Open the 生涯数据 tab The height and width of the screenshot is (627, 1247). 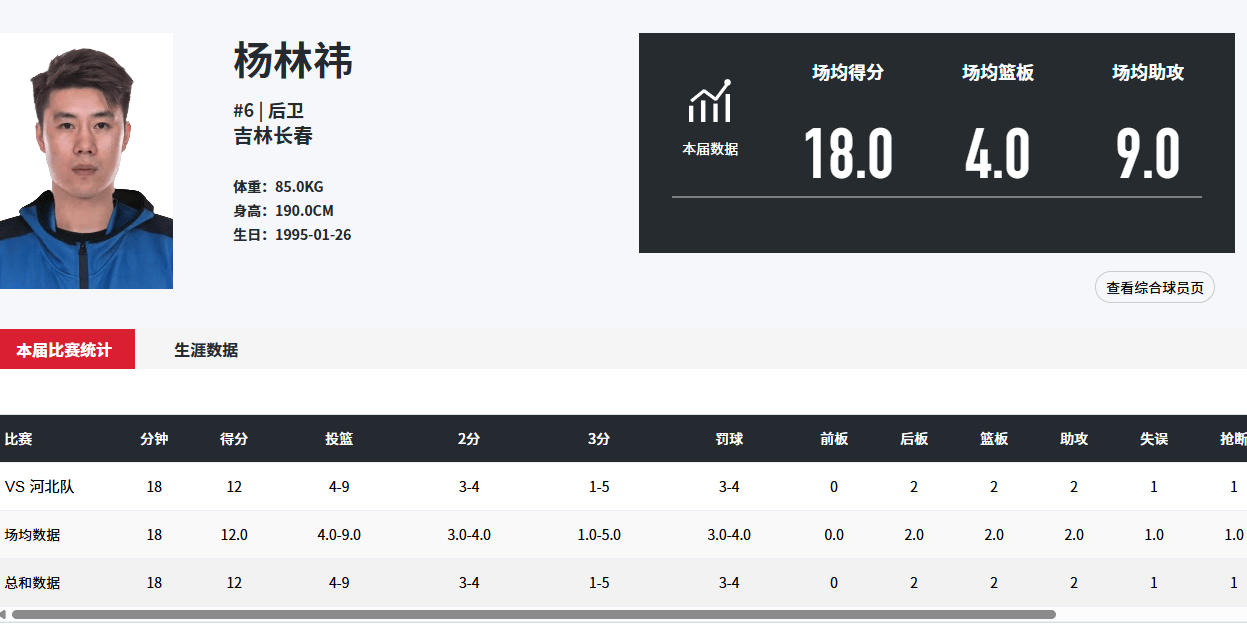click(206, 350)
